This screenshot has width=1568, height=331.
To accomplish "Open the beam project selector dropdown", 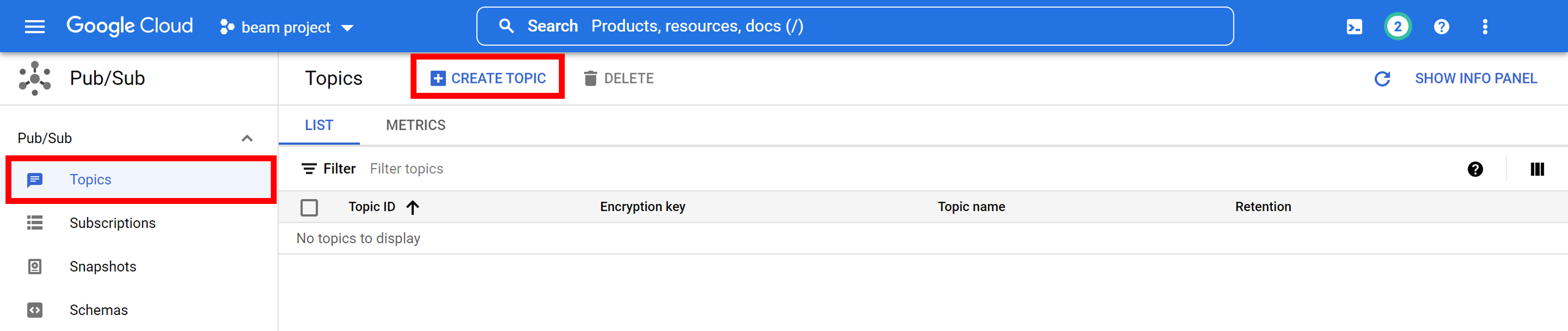I will pyautogui.click(x=287, y=27).
